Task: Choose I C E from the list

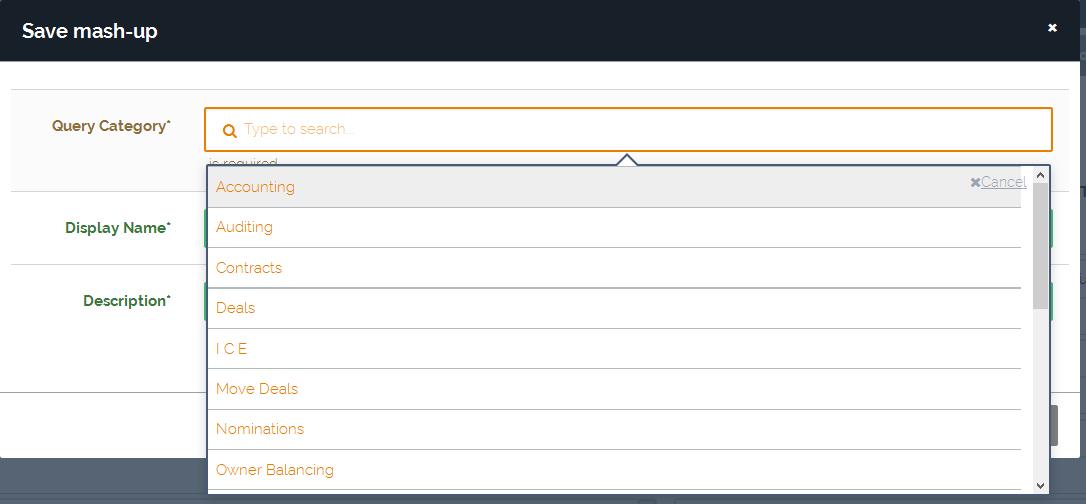Action: coord(231,349)
